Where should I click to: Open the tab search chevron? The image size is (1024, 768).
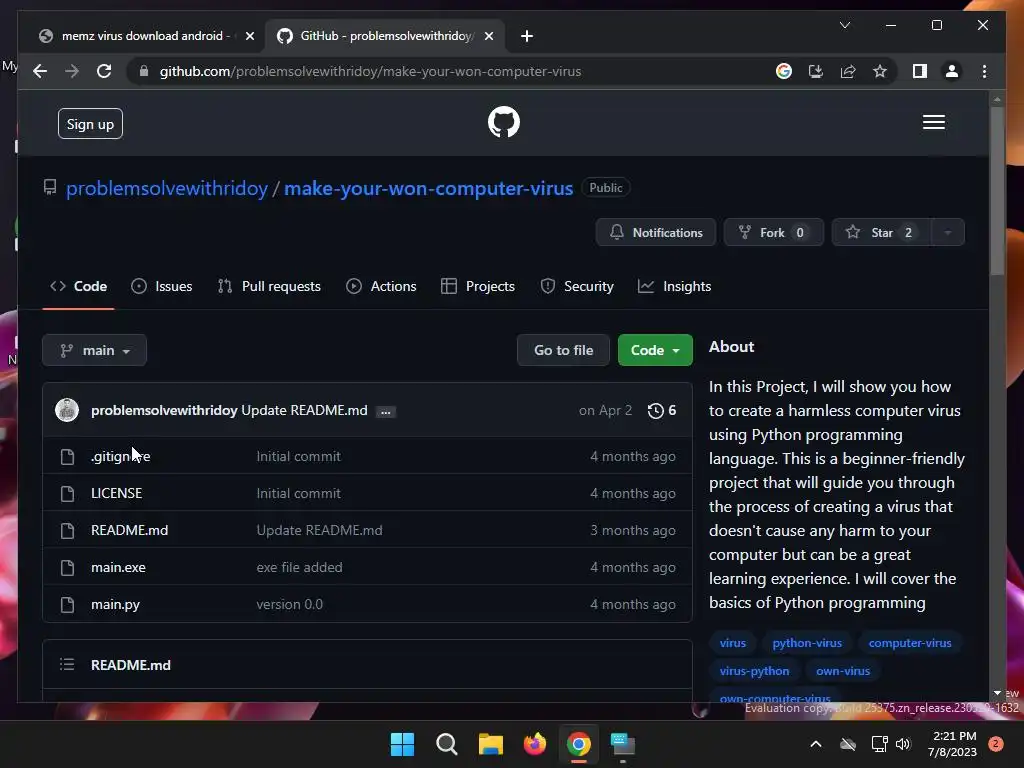click(844, 25)
